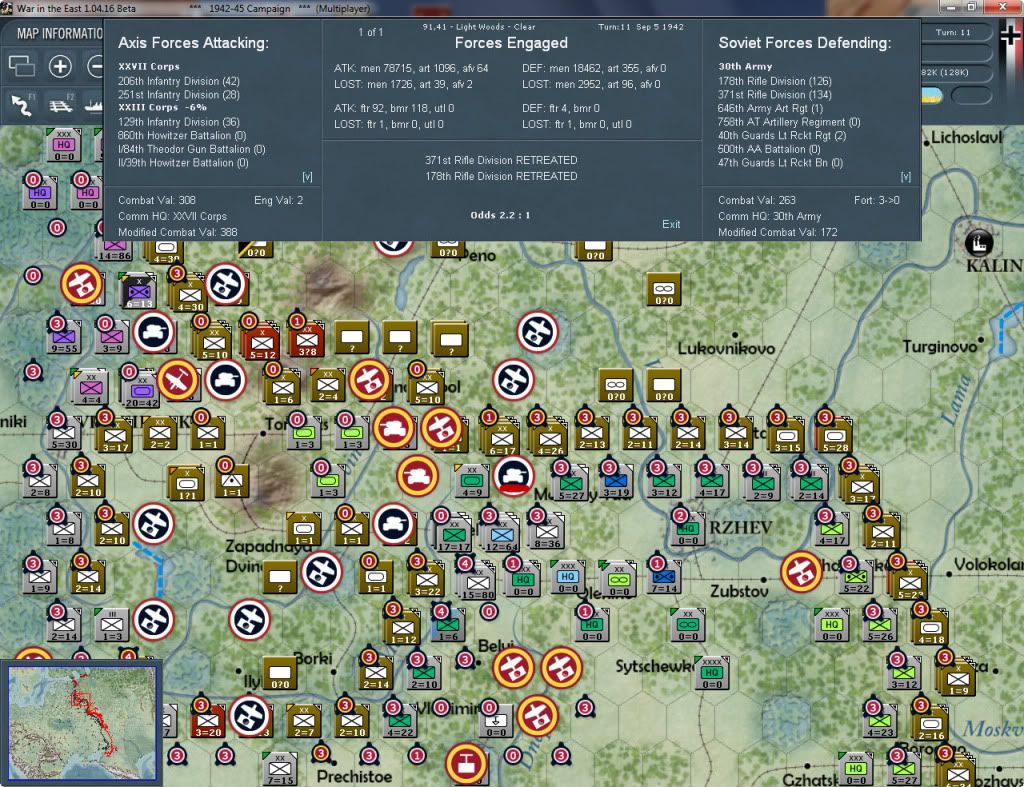Image resolution: width=1024 pixels, height=787 pixels.
Task: Select the green counter labeled 2=9
Action: 763,484
